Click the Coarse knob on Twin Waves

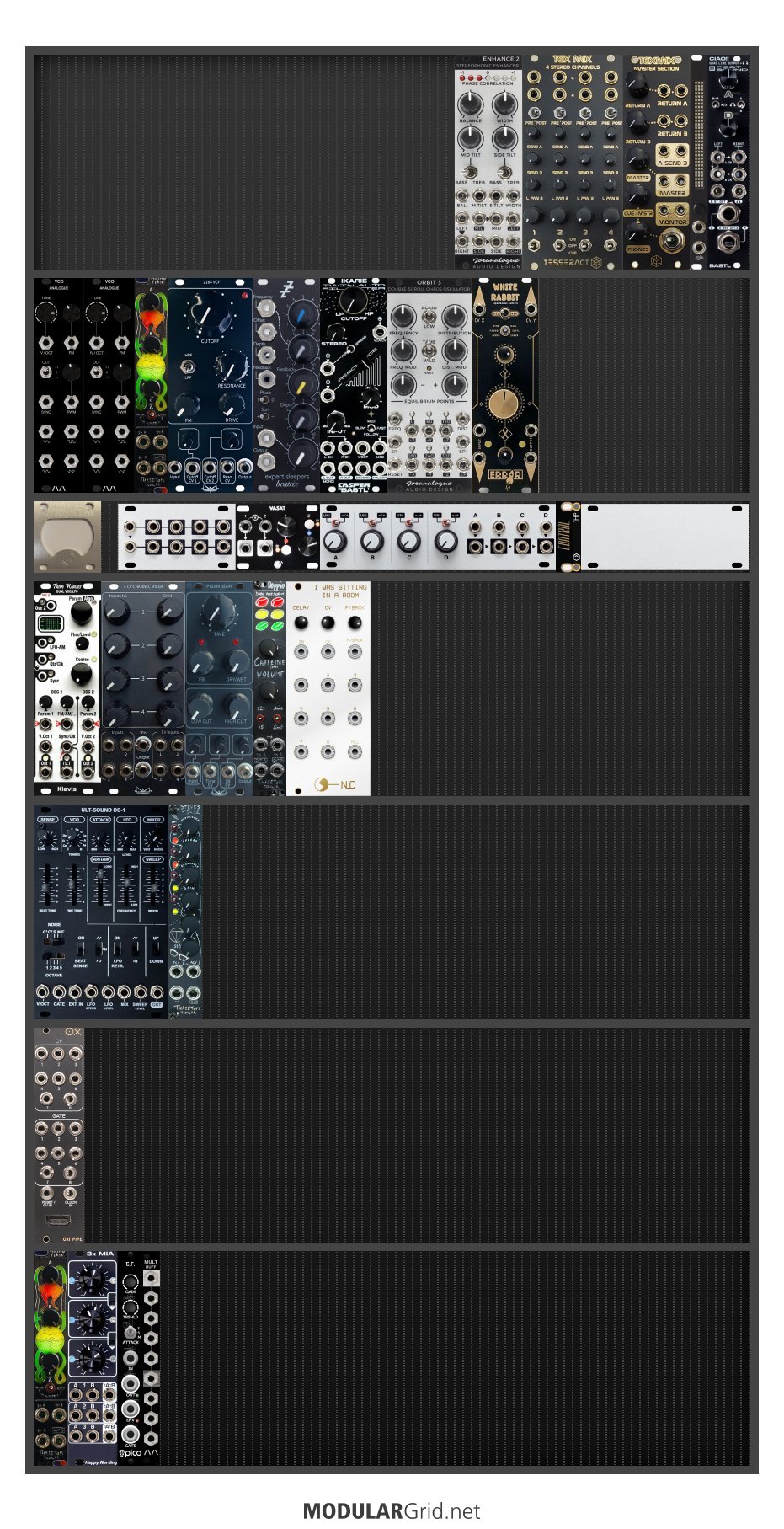(81, 674)
